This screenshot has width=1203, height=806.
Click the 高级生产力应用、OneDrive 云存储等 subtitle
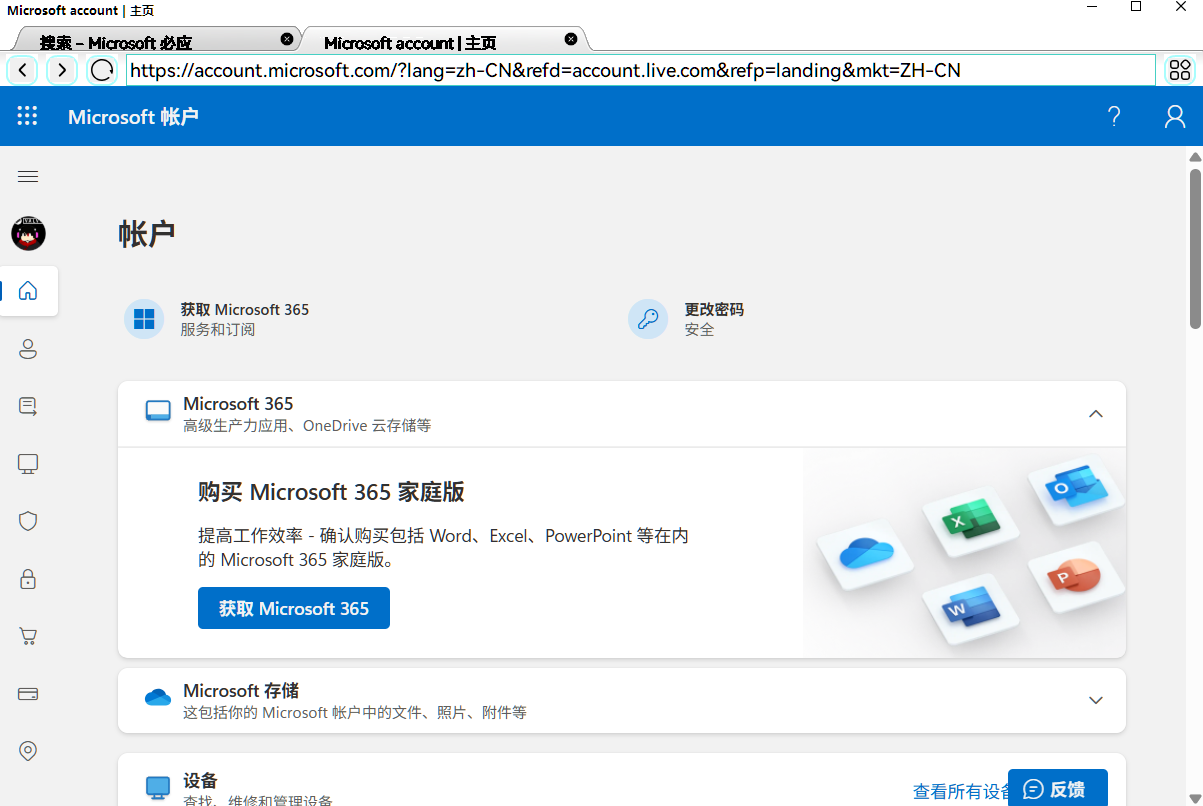pyautogui.click(x=307, y=426)
